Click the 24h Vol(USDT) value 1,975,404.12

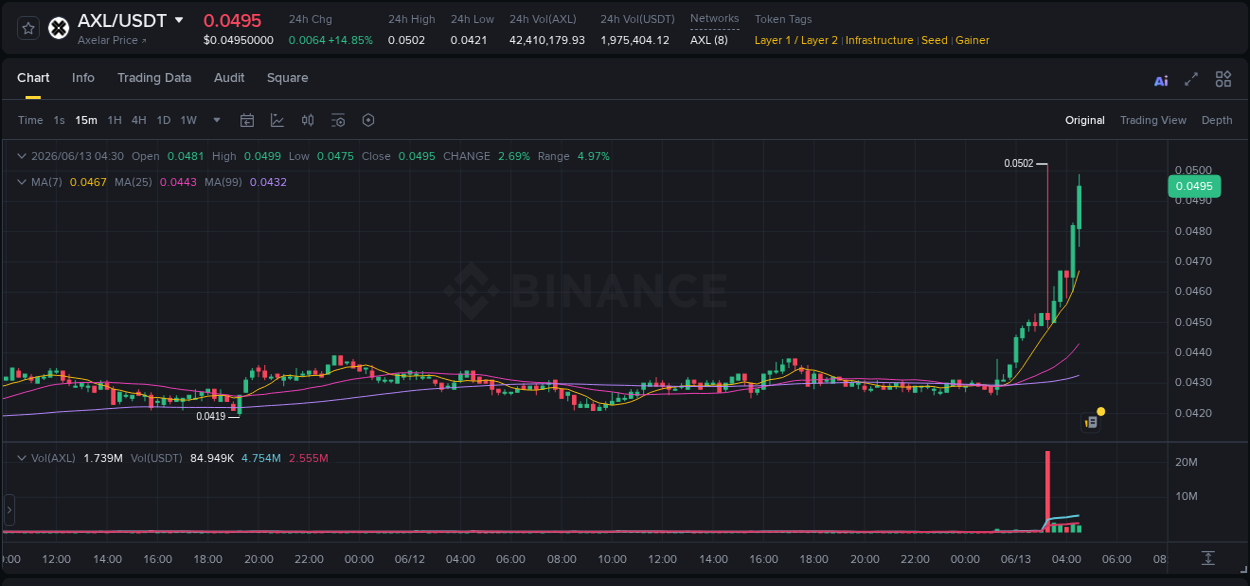635,40
